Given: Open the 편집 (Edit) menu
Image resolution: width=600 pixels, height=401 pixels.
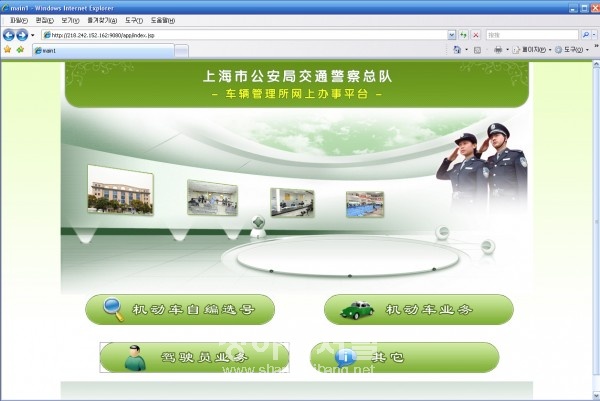Looking at the screenshot, I should (x=45, y=20).
